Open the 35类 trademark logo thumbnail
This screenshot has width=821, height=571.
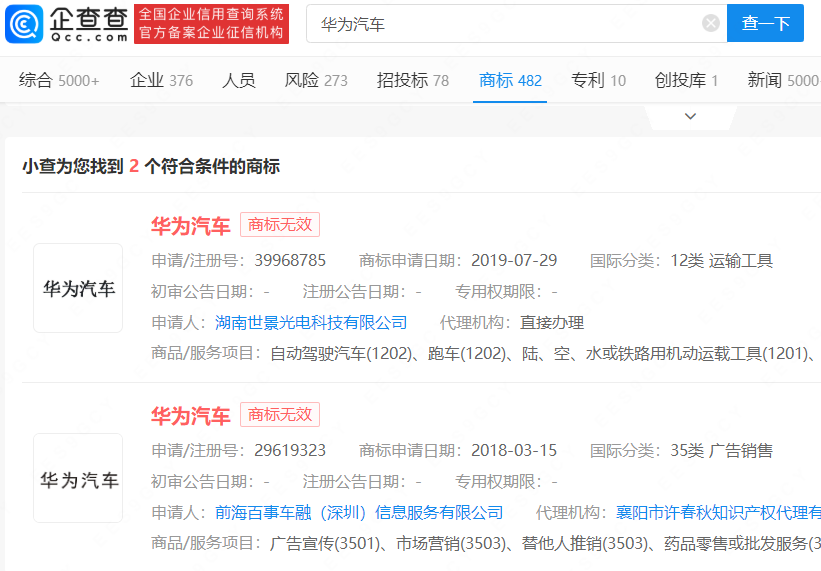pyautogui.click(x=78, y=478)
